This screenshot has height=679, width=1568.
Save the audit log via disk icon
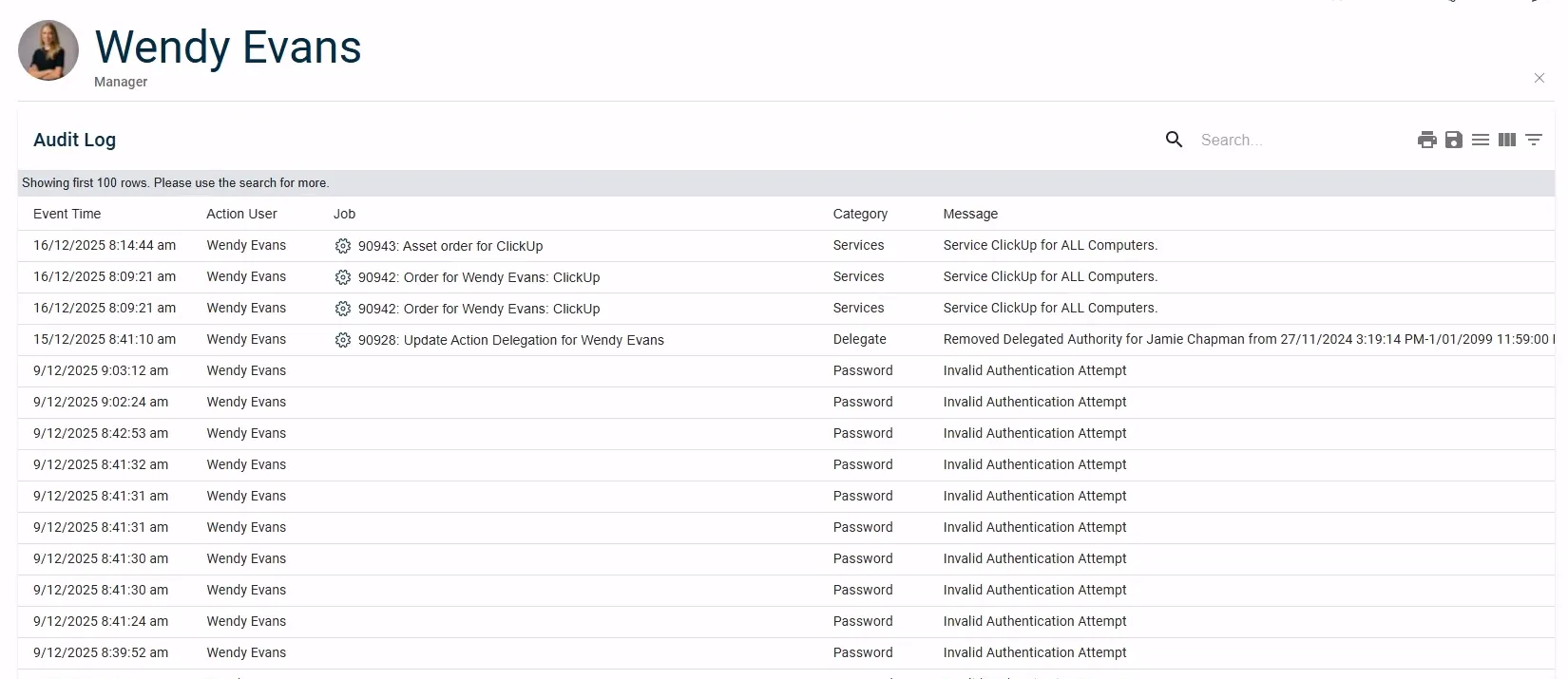pos(1453,140)
